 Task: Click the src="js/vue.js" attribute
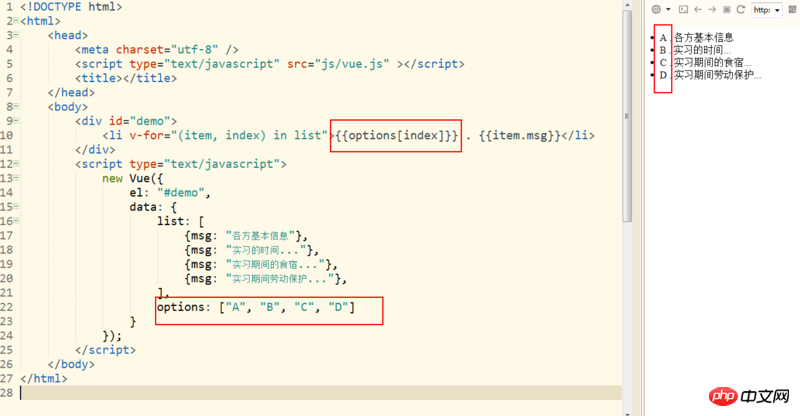coord(338,64)
